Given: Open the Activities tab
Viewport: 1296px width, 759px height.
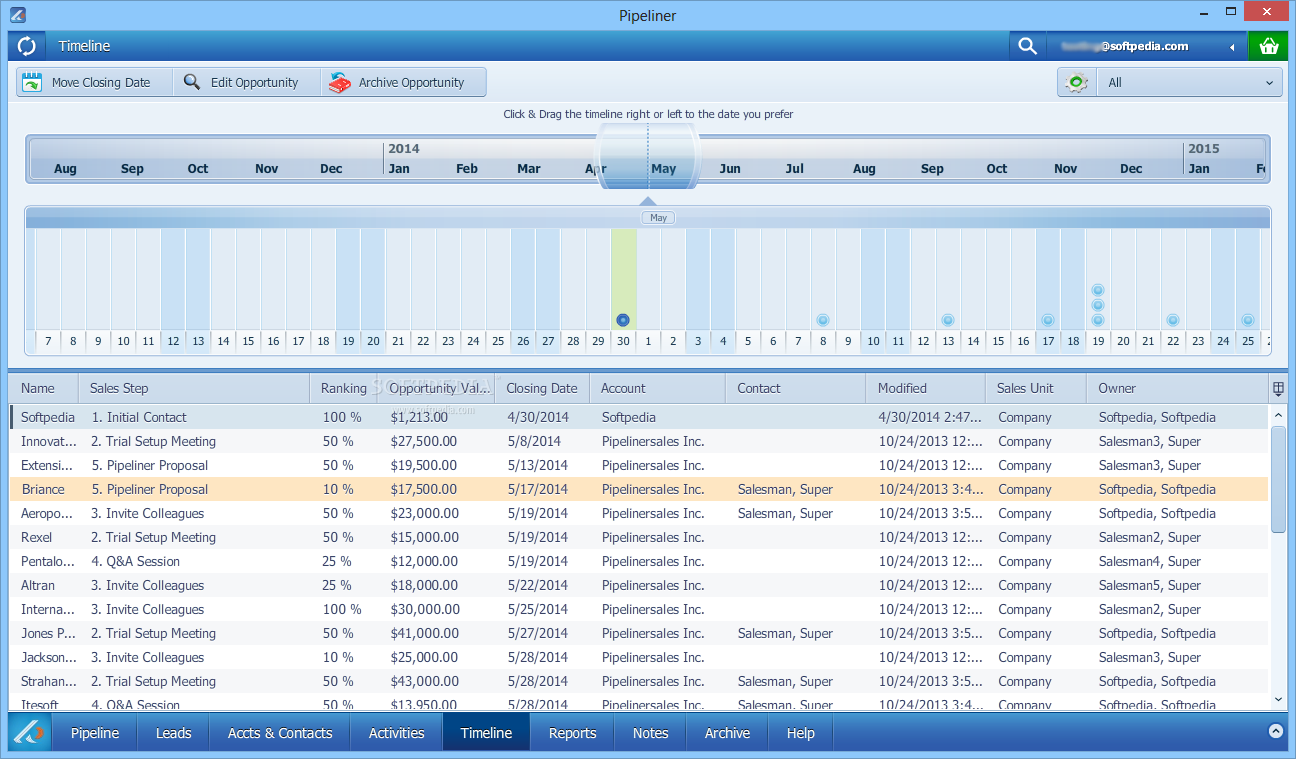Looking at the screenshot, I should [x=397, y=733].
